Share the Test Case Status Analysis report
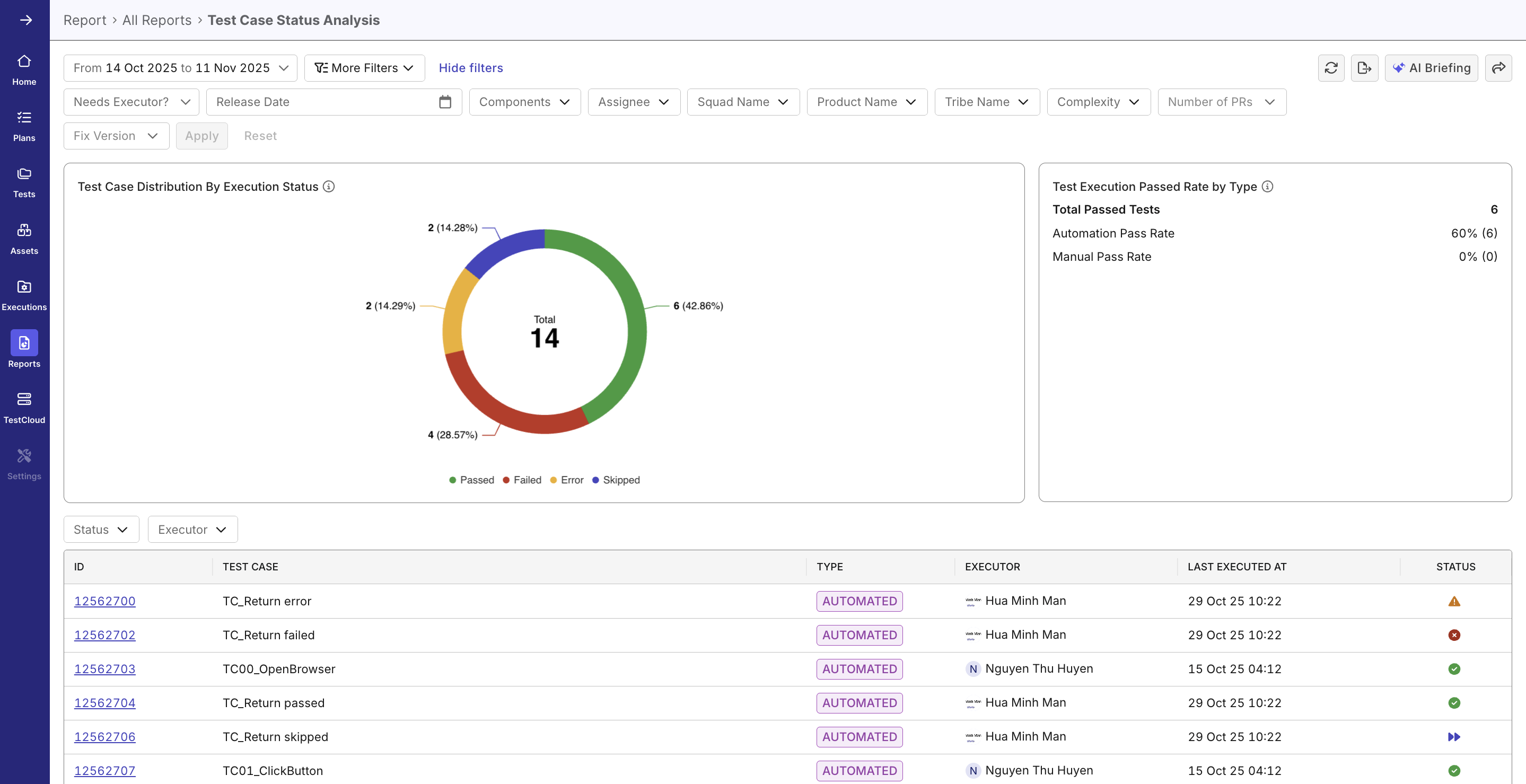Screen dimensions: 1526x784 point(1499,67)
